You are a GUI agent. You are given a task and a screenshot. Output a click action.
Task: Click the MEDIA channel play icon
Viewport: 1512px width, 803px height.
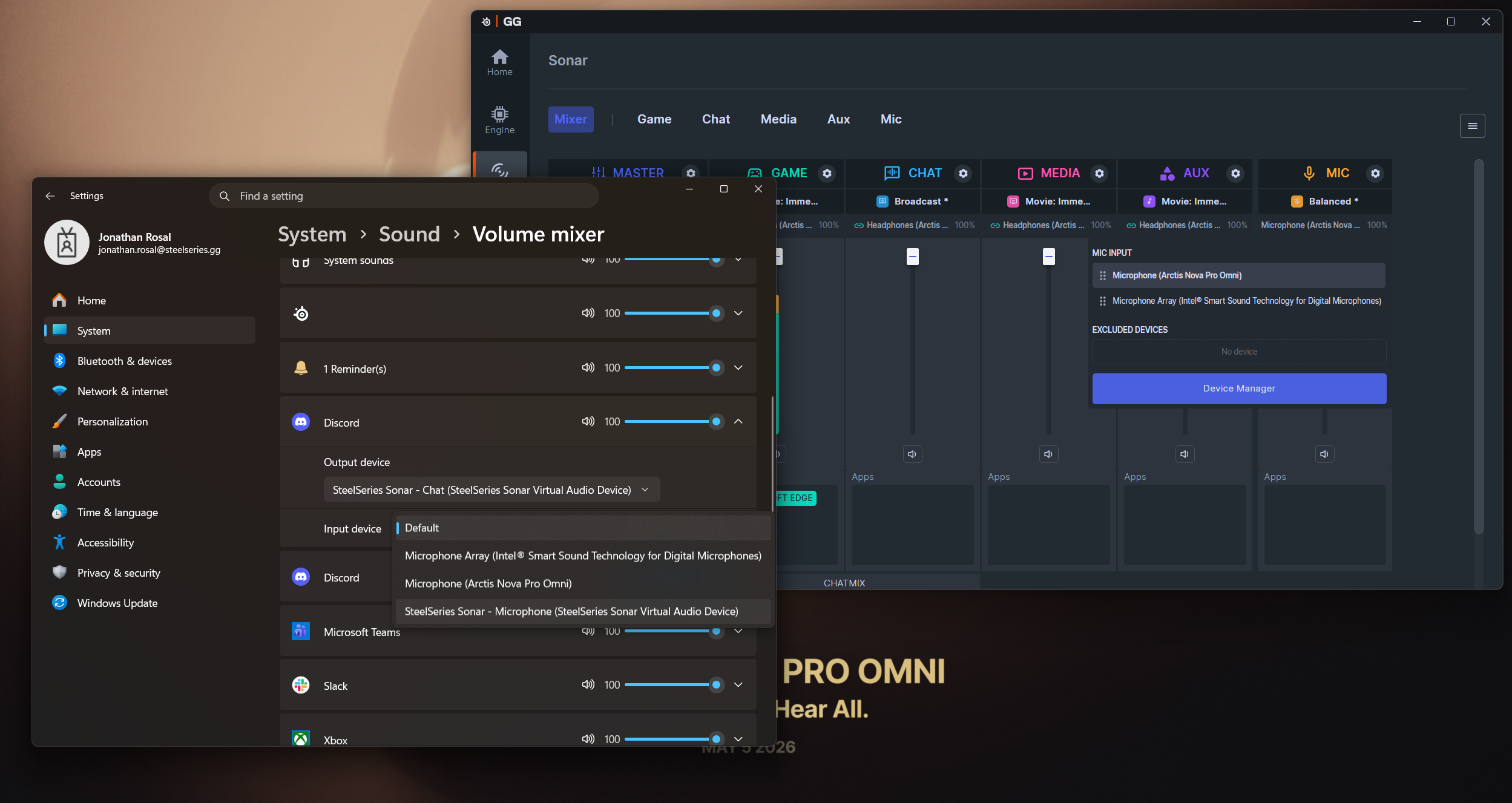(x=1025, y=174)
